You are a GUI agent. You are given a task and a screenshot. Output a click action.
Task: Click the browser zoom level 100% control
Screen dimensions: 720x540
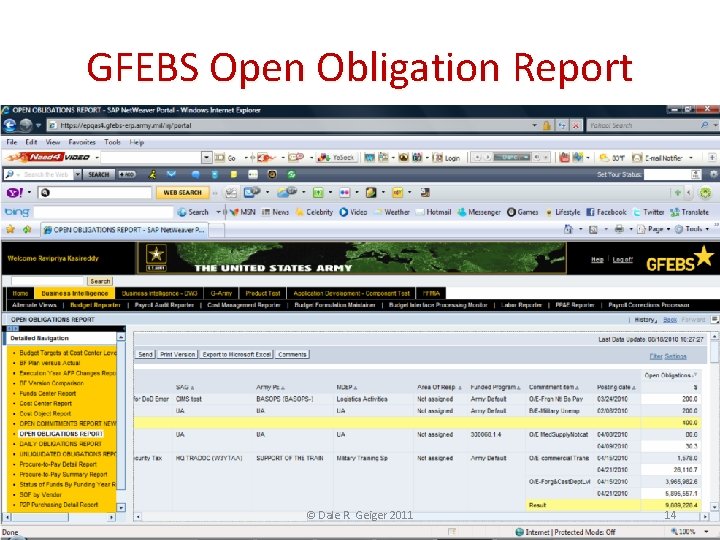(x=689, y=532)
